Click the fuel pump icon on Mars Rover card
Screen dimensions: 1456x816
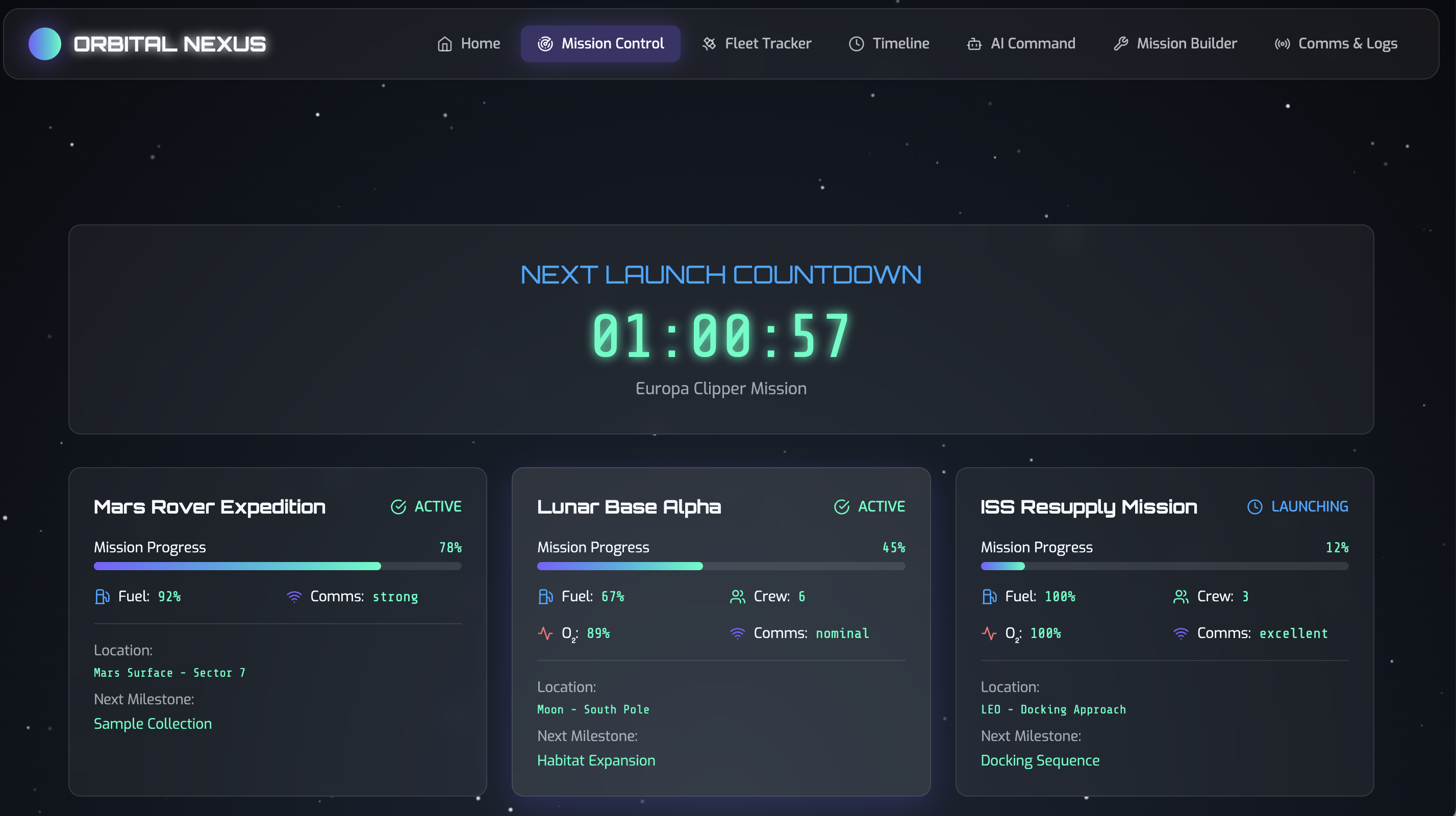point(103,596)
